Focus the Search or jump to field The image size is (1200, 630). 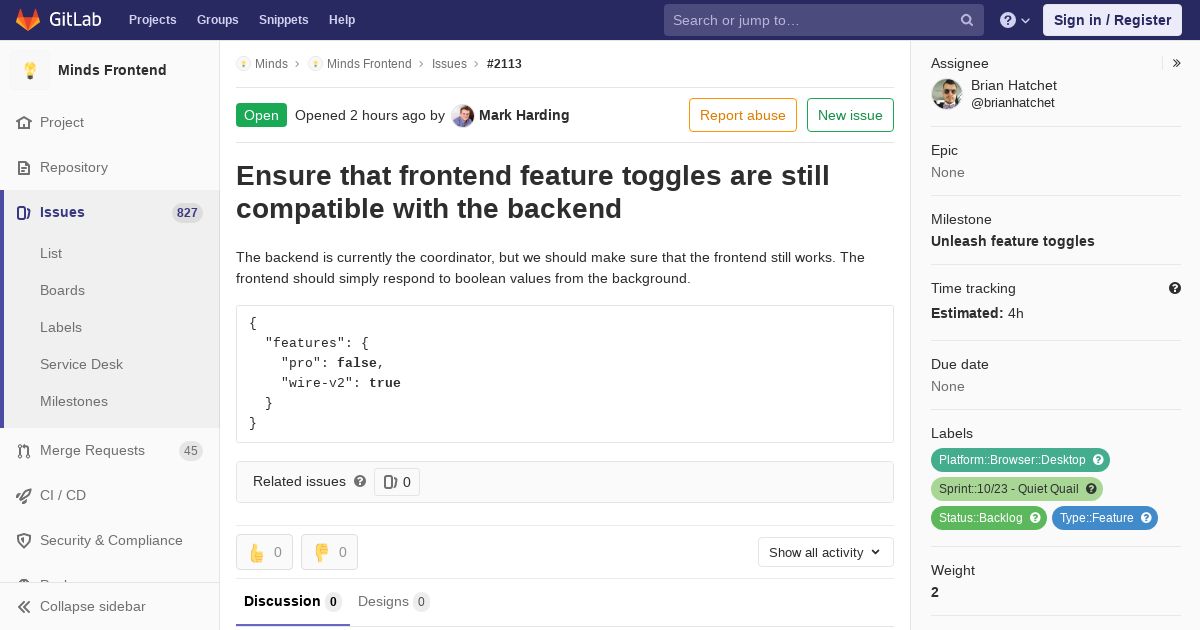[810, 20]
